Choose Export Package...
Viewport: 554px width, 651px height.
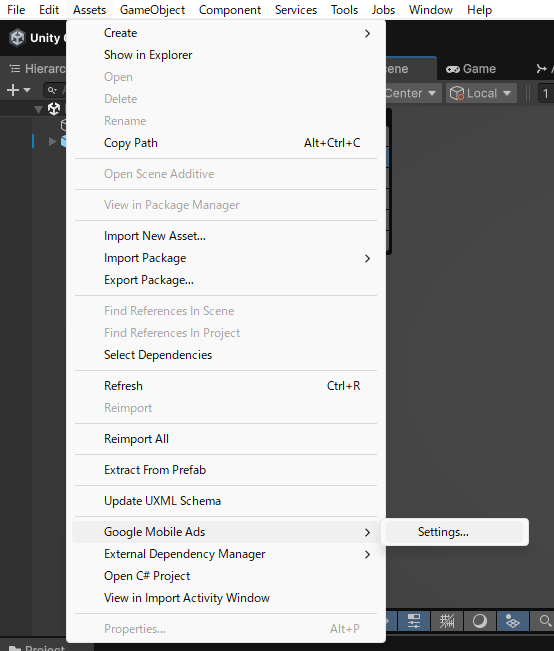coord(226,280)
